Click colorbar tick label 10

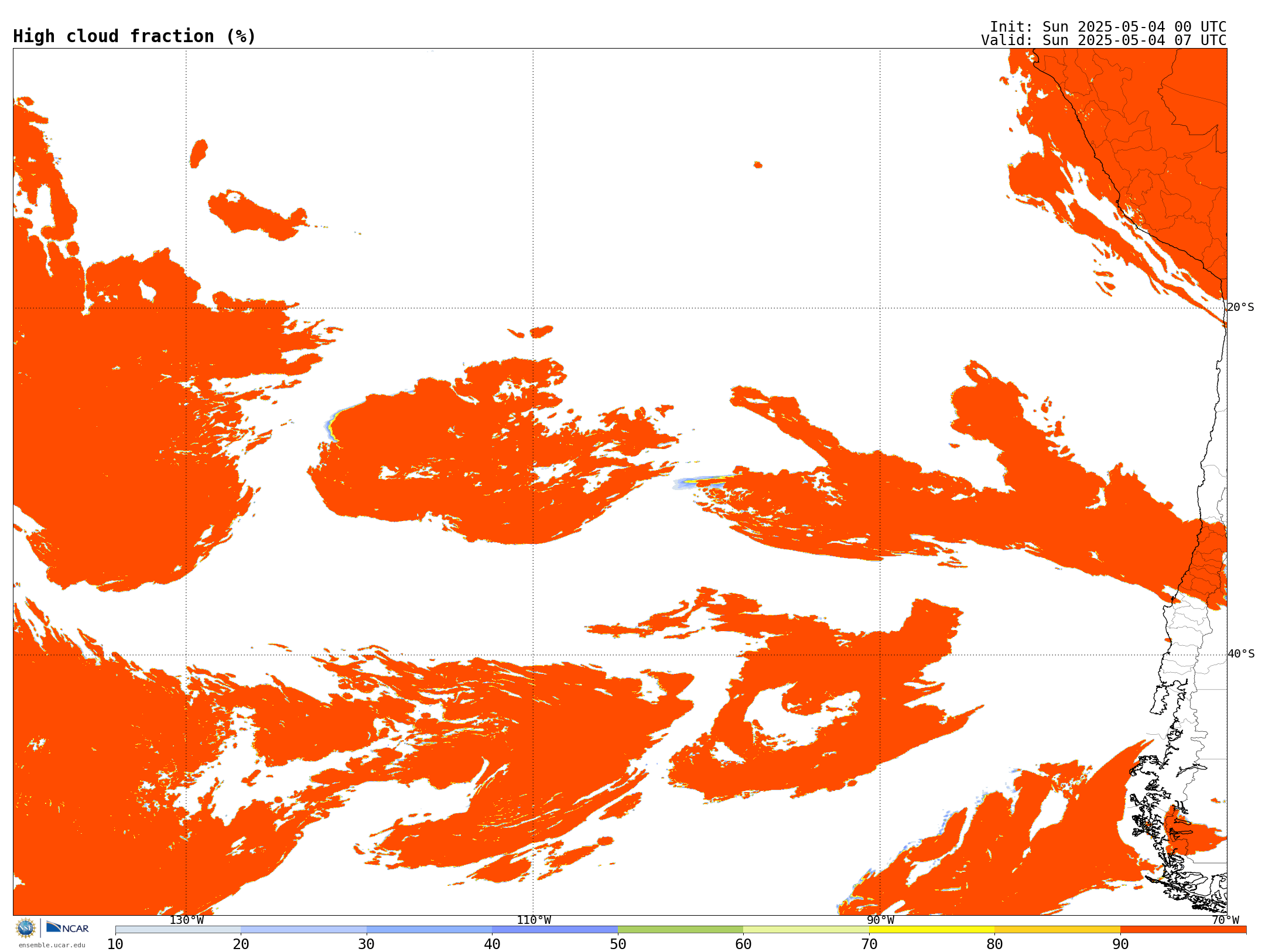coord(115,944)
